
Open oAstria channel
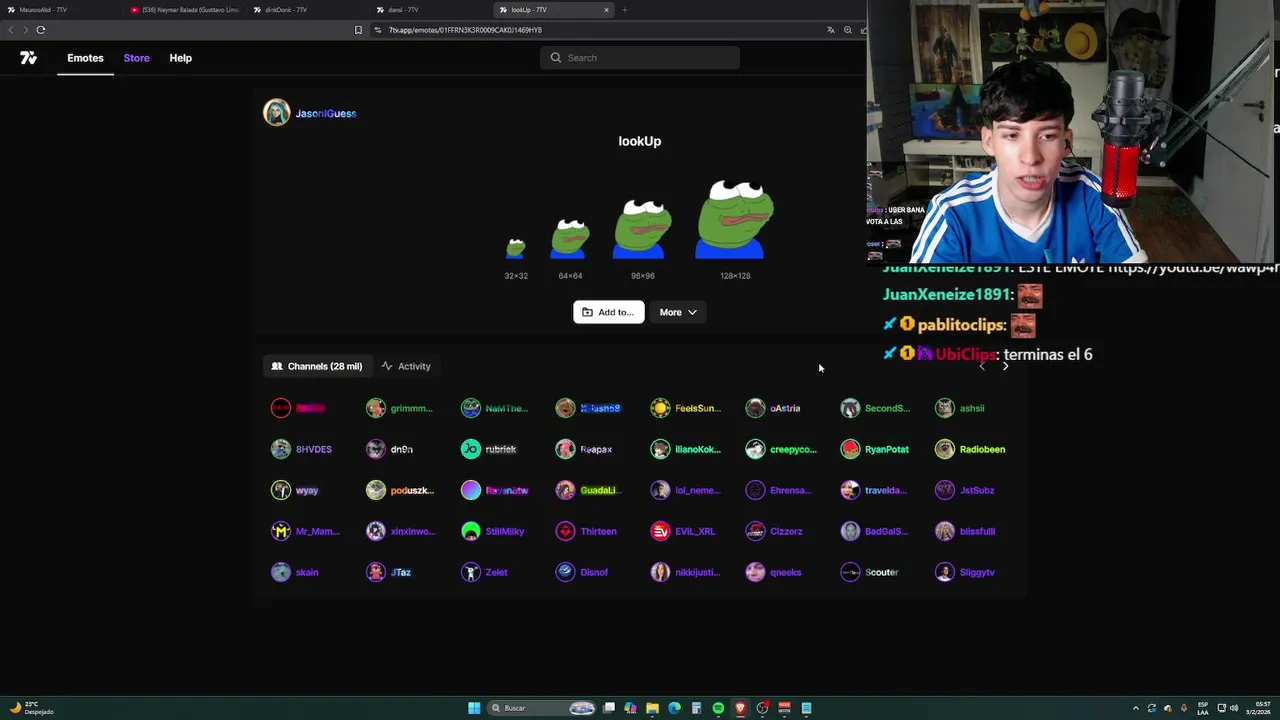pyautogui.click(x=774, y=408)
